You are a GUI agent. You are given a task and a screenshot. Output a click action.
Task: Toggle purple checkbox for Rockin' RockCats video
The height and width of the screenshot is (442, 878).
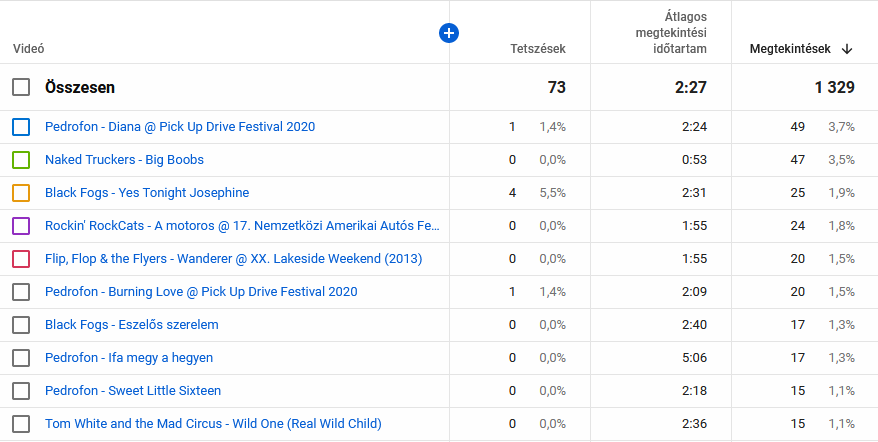pos(21,226)
